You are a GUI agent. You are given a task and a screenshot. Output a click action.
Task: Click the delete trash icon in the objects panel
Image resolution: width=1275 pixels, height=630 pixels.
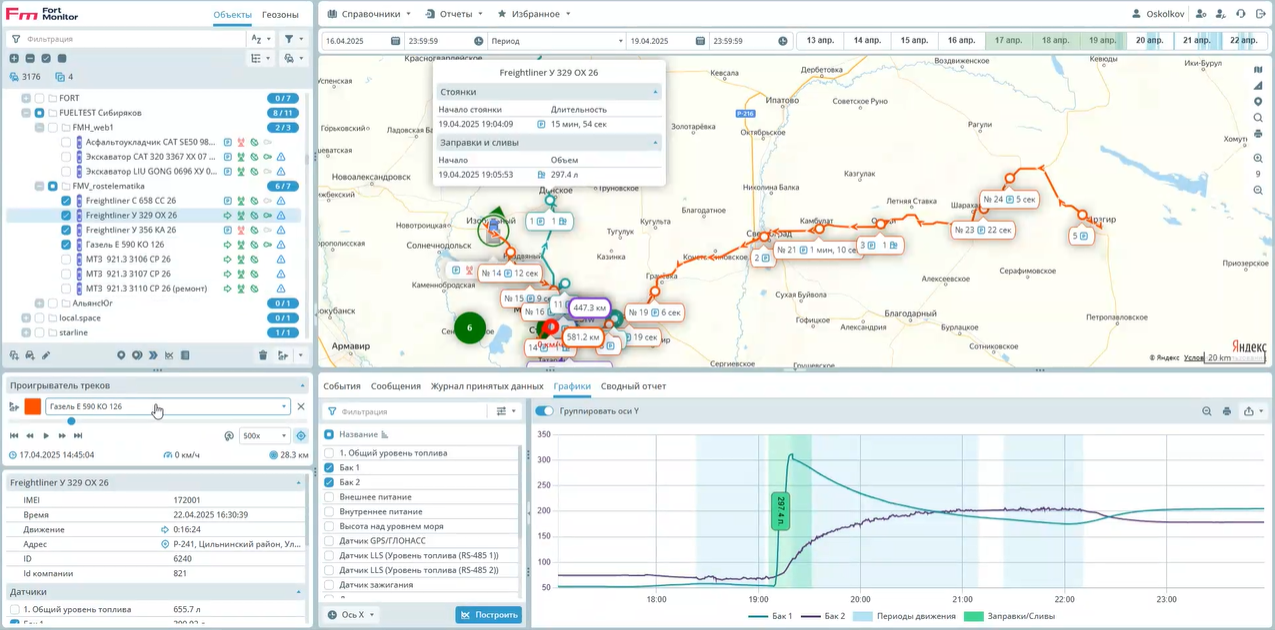pyautogui.click(x=263, y=355)
